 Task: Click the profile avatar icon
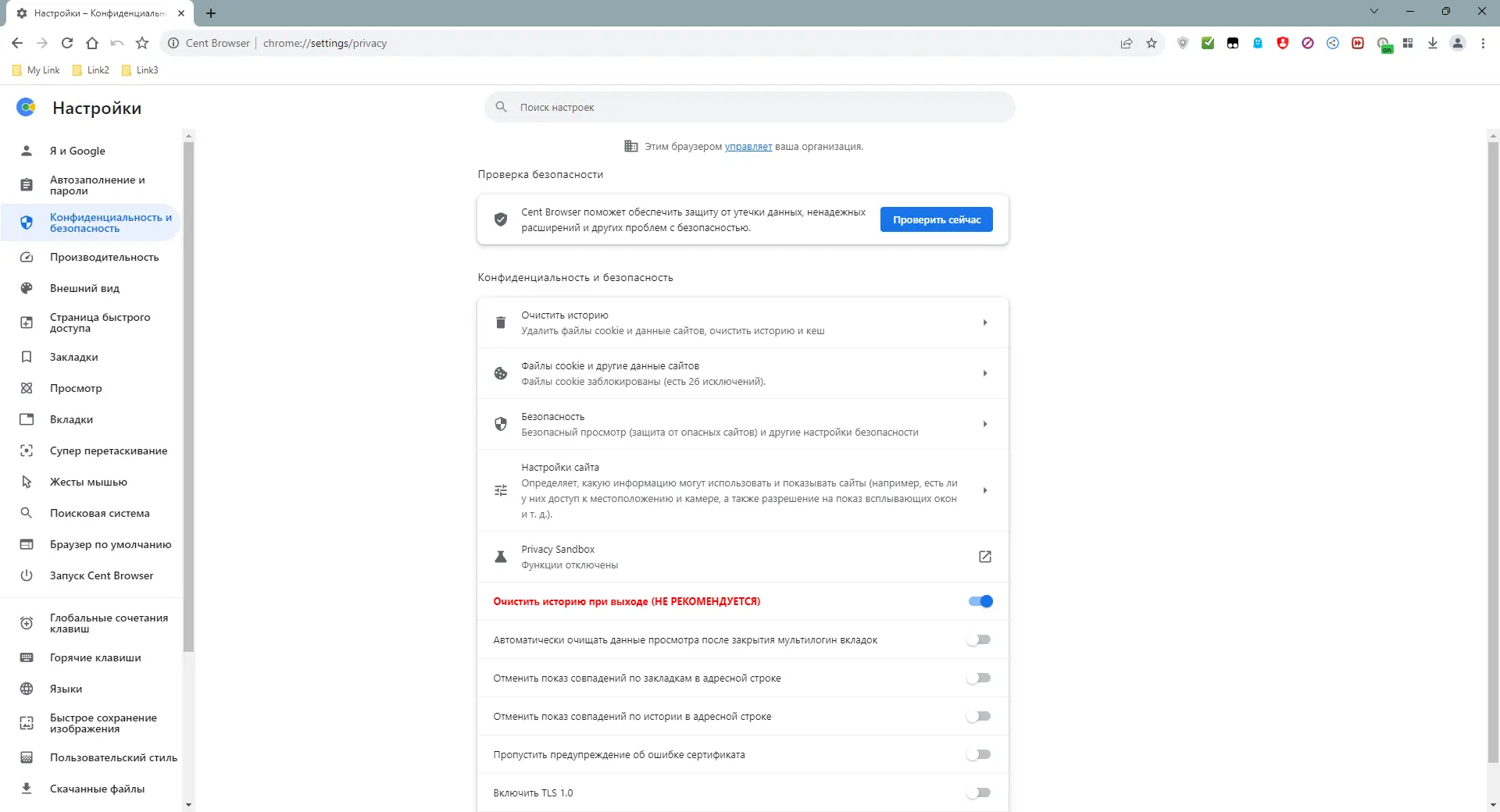click(x=1458, y=44)
